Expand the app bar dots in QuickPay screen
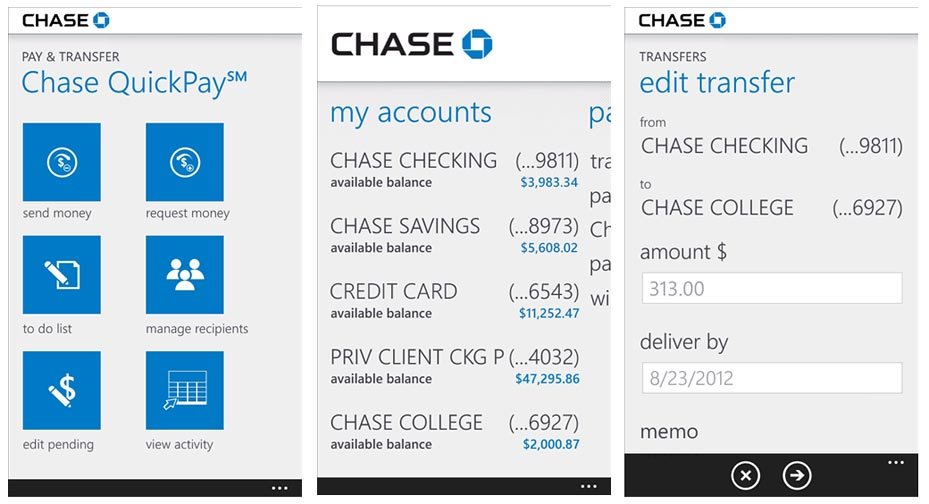929x504 pixels. point(280,488)
